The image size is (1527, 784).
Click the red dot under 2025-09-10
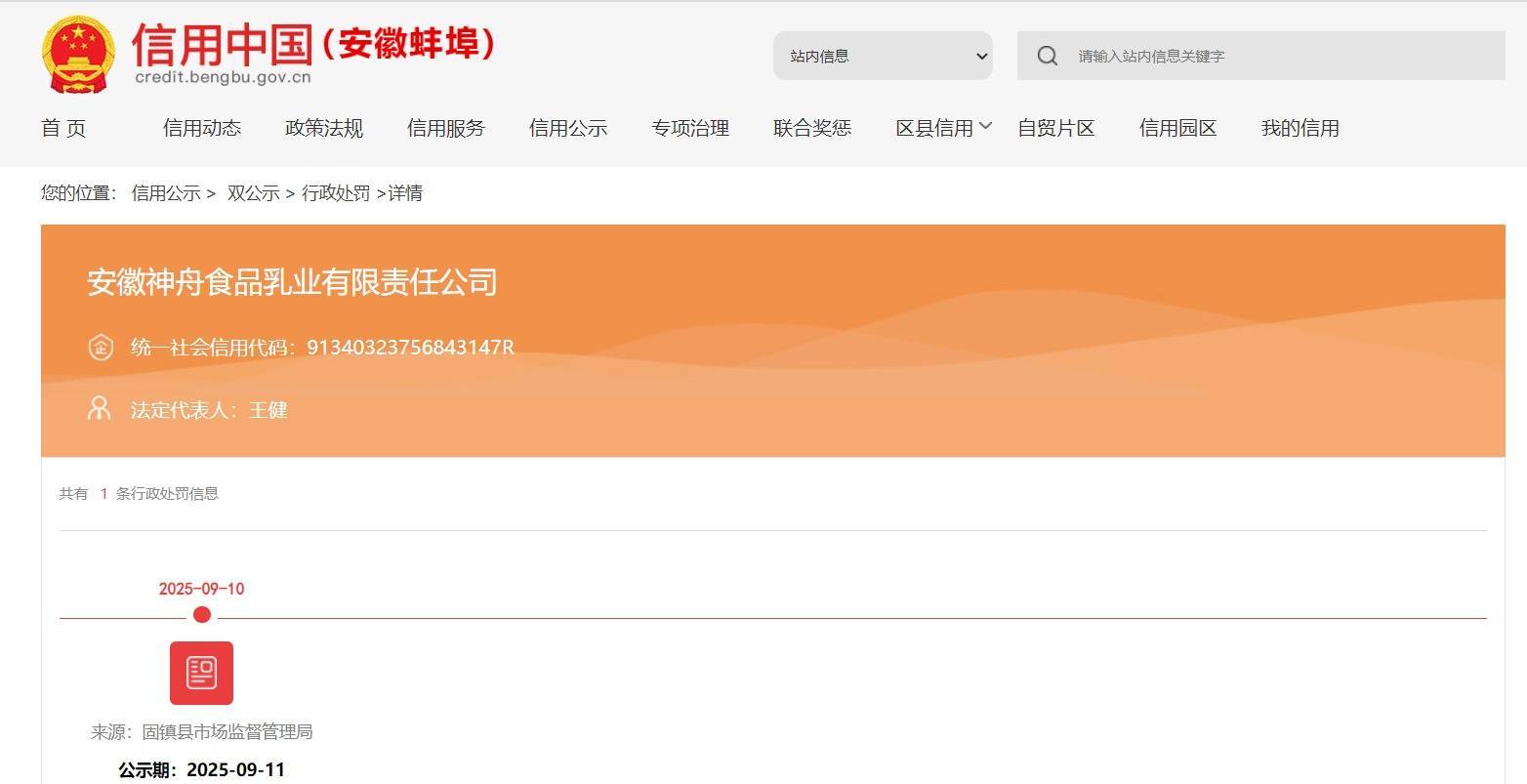(x=201, y=614)
